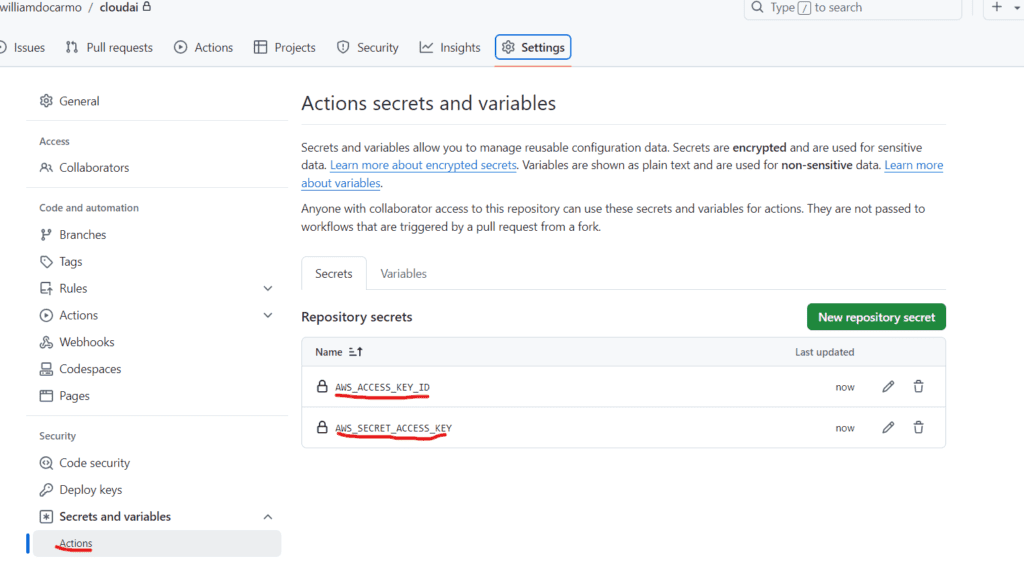Viewport: 1024px width, 565px height.
Task: Open Codespaces in the sidebar
Action: pos(90,369)
